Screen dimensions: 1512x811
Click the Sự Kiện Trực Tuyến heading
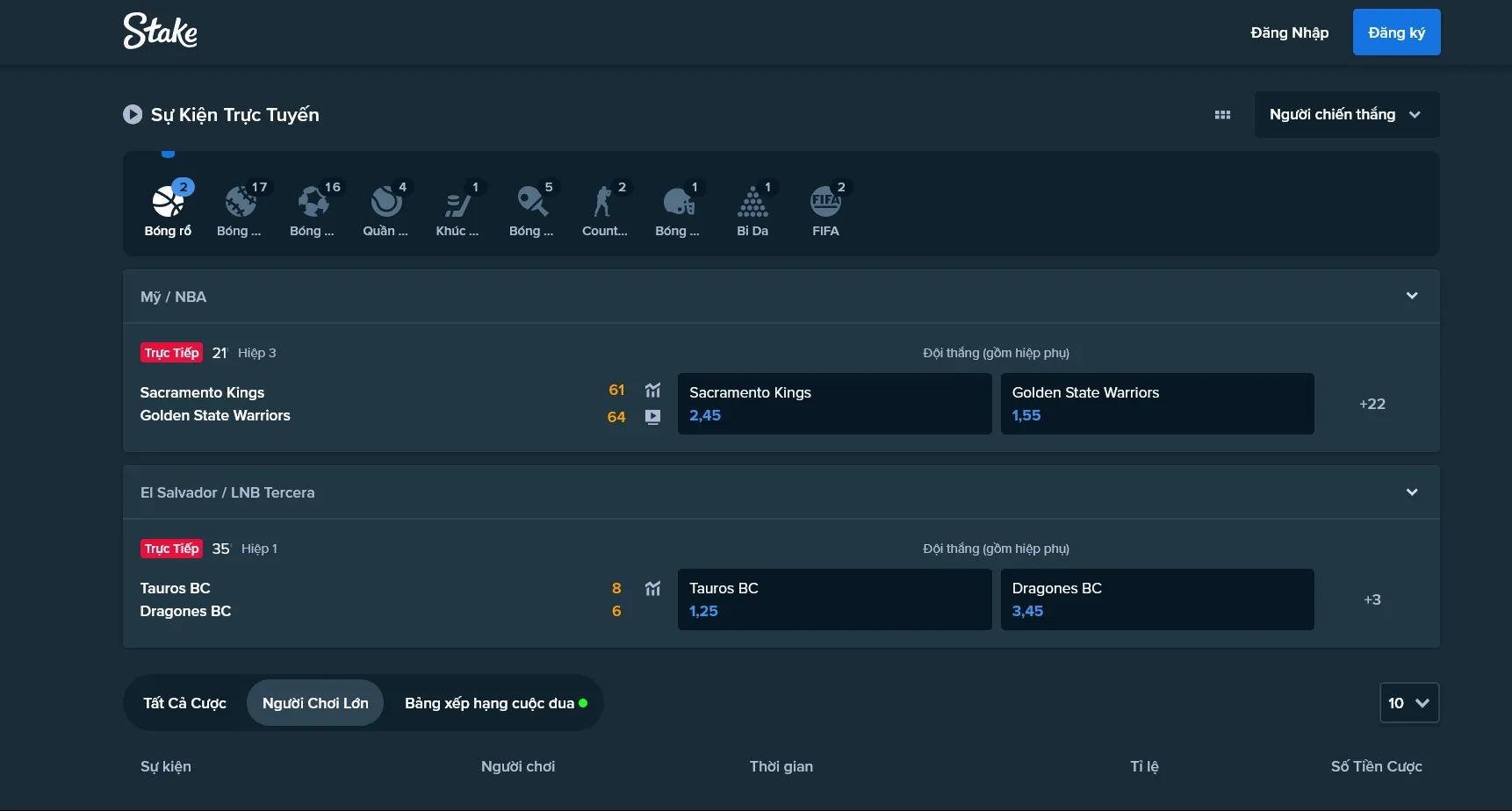pyautogui.click(x=234, y=115)
